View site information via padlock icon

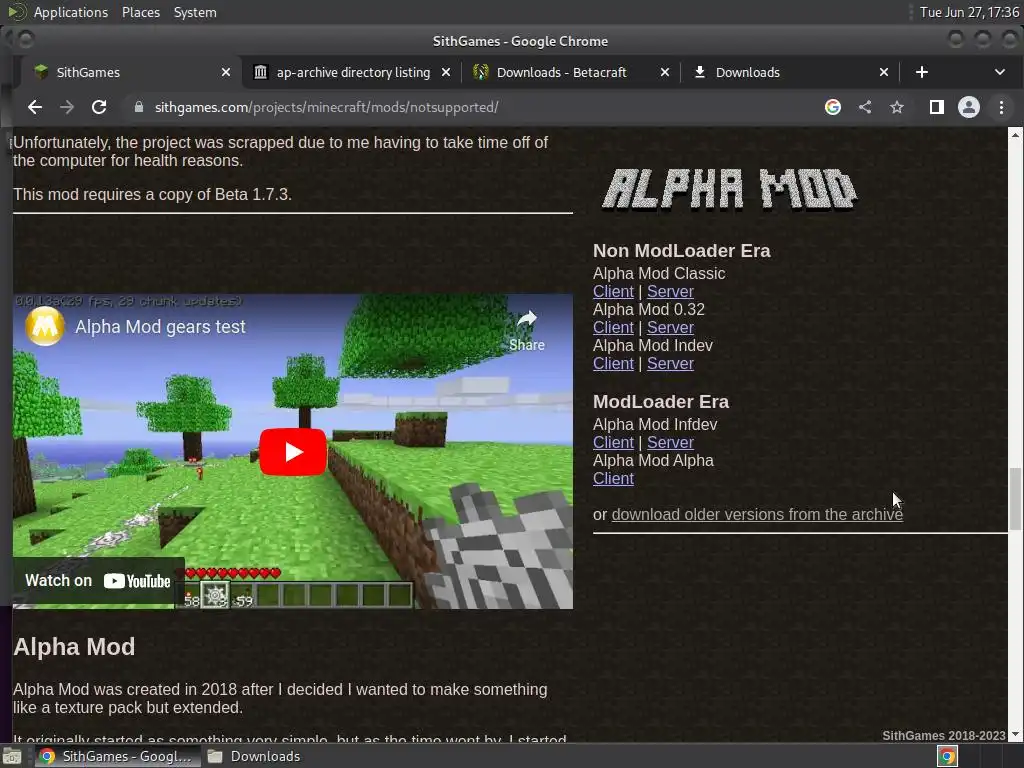138,107
